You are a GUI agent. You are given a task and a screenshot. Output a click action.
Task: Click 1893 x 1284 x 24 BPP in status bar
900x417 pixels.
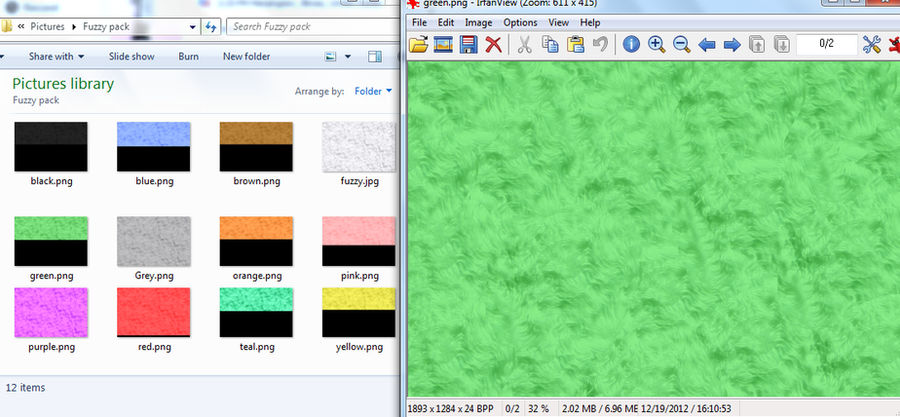click(x=450, y=409)
